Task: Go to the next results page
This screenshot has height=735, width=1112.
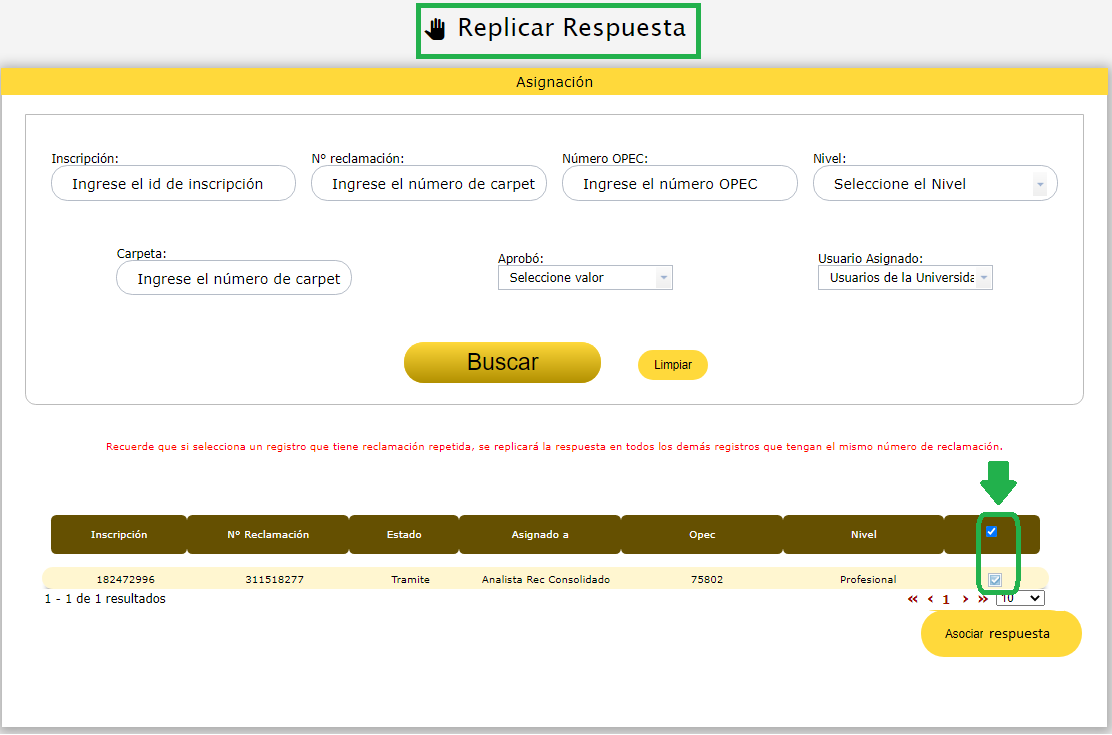Action: tap(965, 599)
